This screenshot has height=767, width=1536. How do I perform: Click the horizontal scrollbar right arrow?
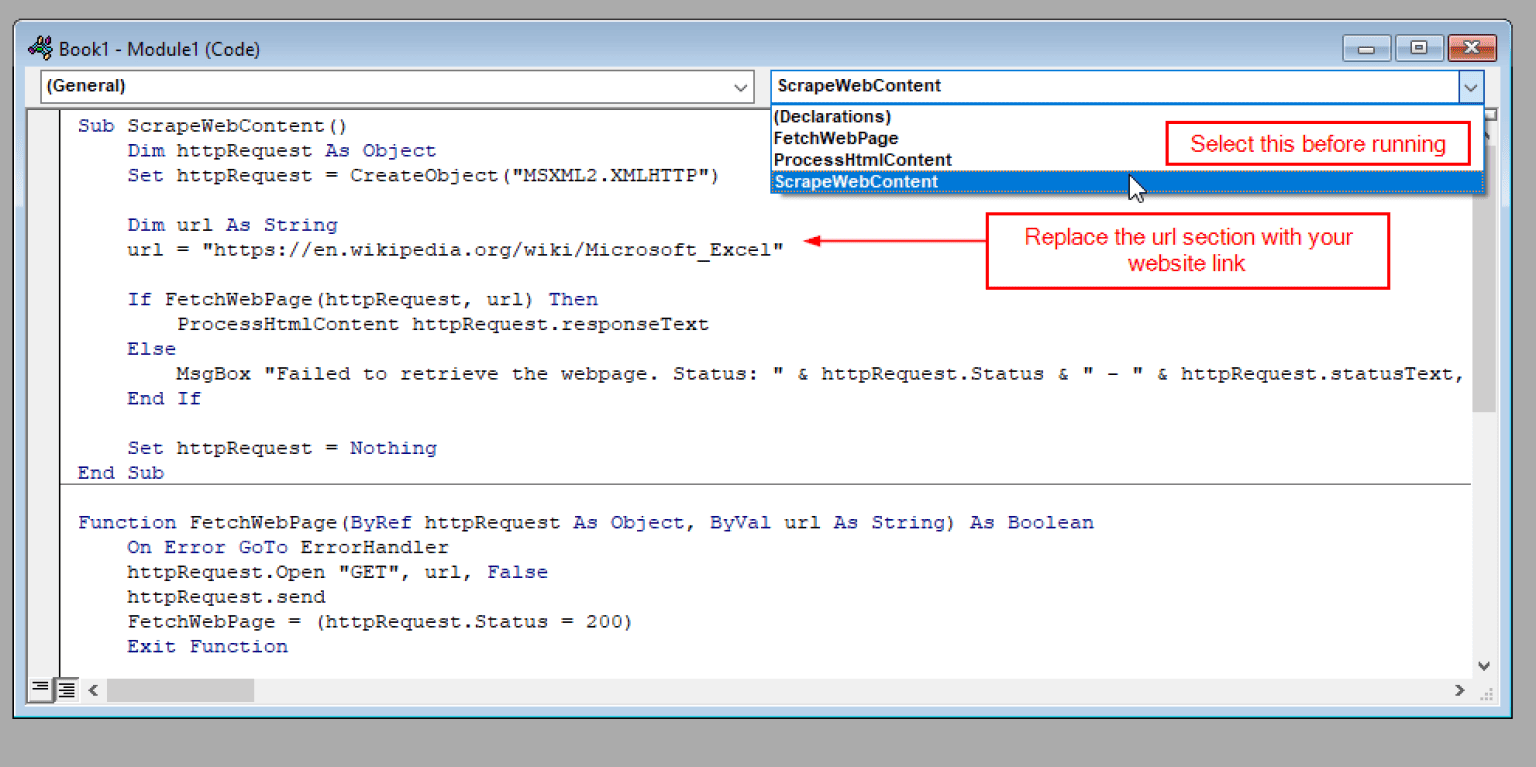click(1460, 689)
